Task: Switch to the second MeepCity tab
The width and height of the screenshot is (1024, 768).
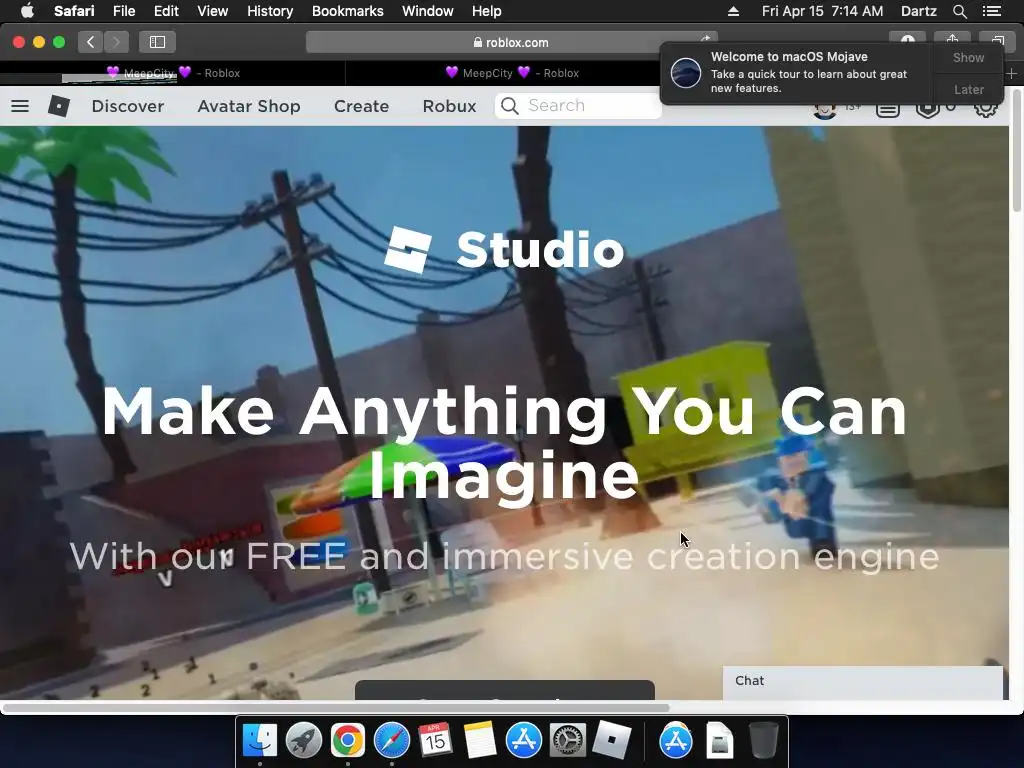Action: click(x=512, y=73)
